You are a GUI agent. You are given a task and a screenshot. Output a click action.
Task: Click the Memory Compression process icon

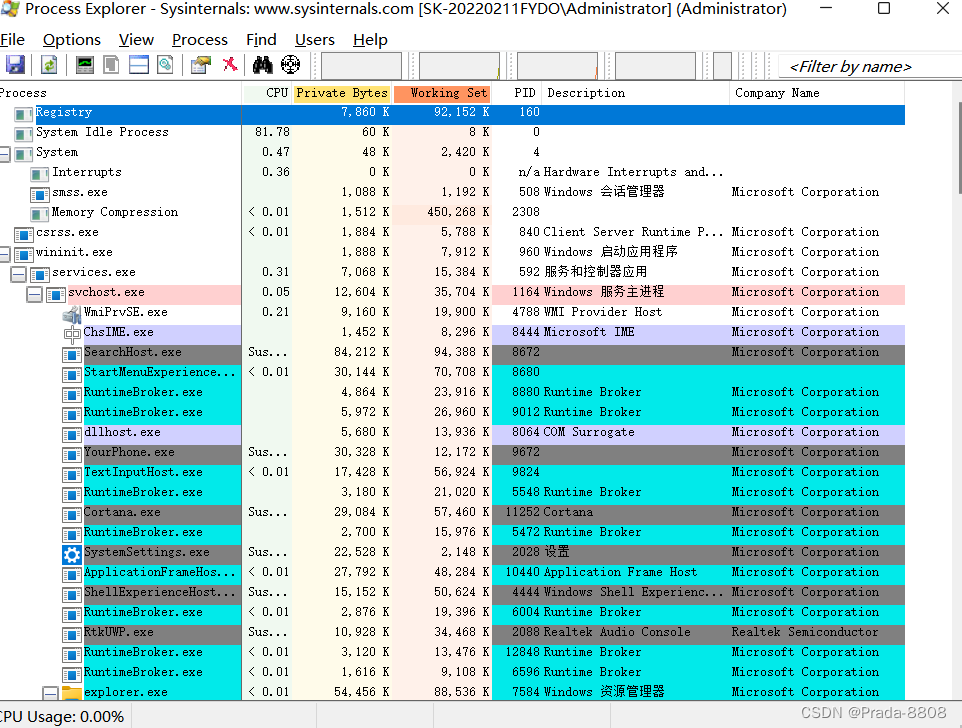pyautogui.click(x=39, y=215)
